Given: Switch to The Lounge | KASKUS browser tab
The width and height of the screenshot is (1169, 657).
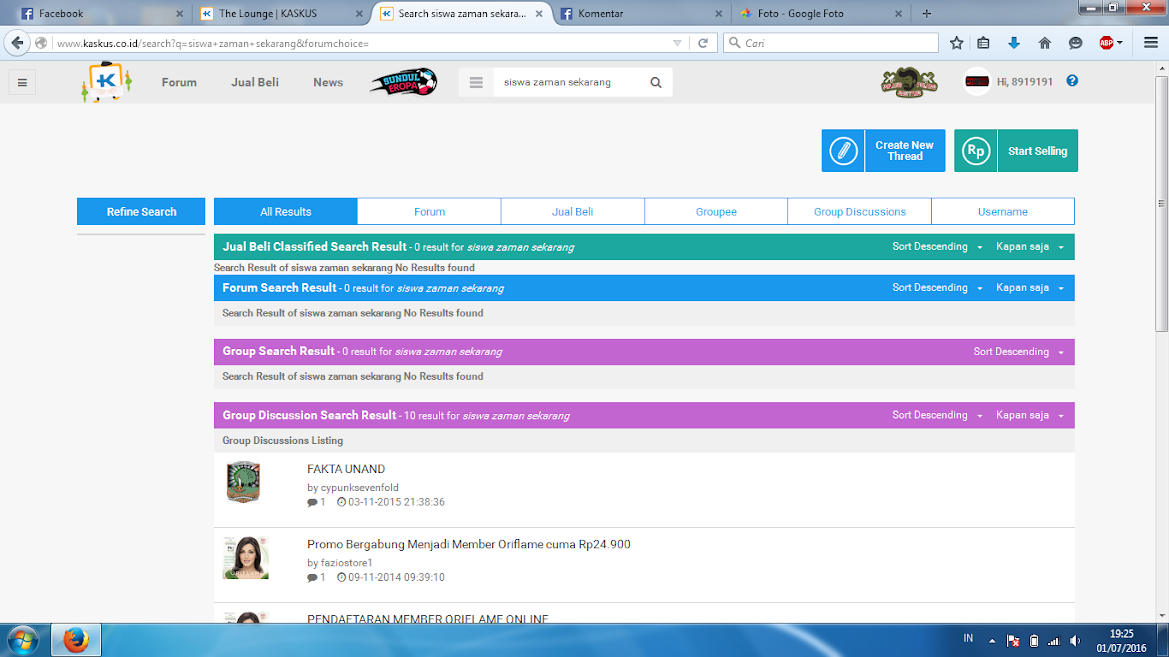Looking at the screenshot, I should 282,13.
